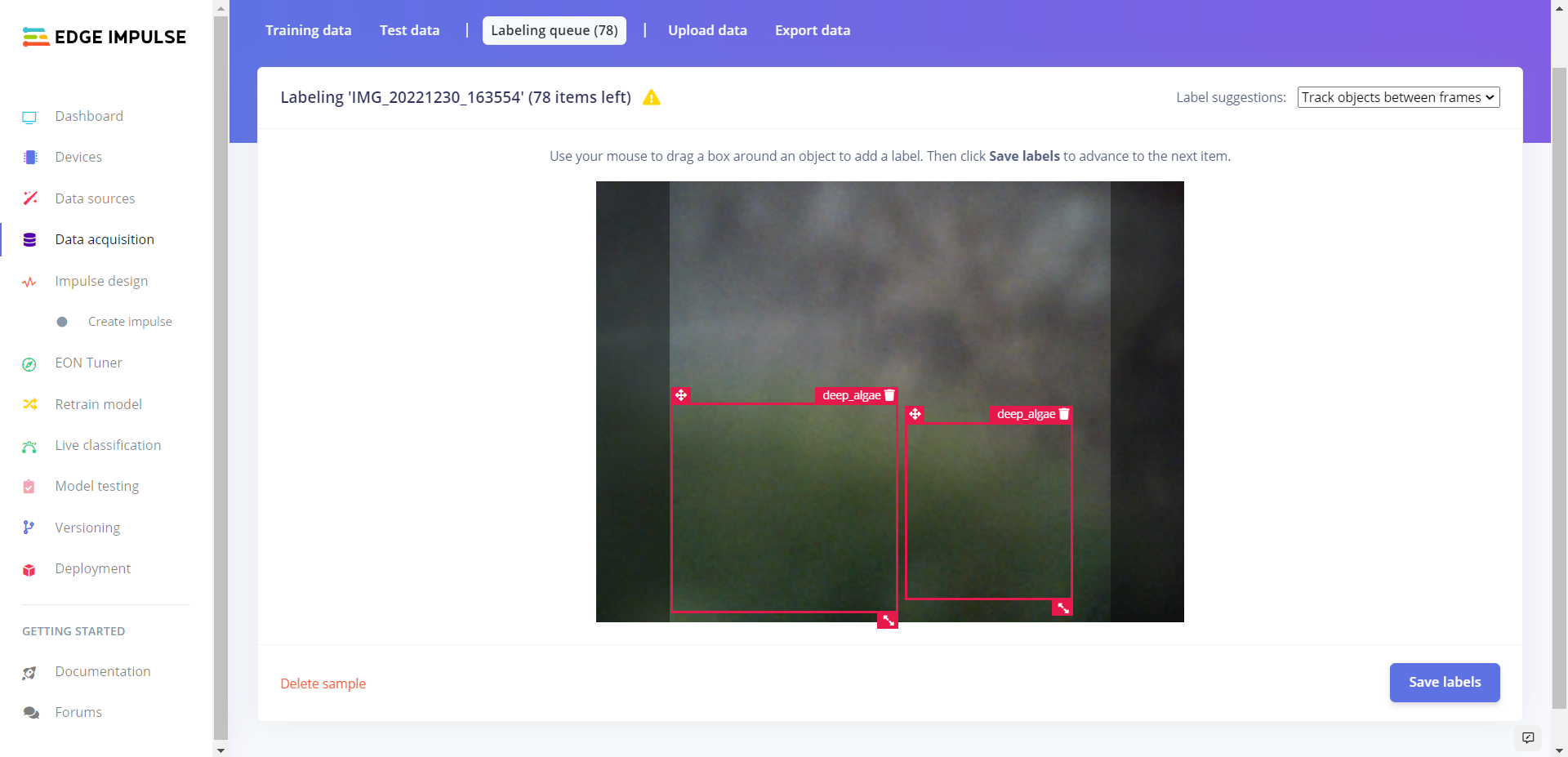
Task: Open Data acquisition in the sidebar
Action: (105, 239)
